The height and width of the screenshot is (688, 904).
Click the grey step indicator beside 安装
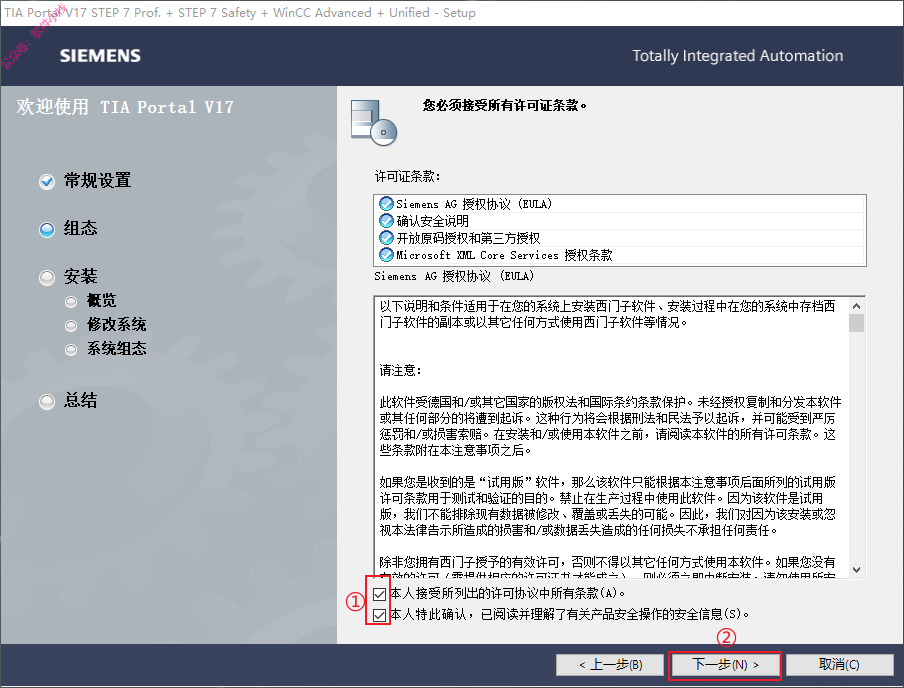47,278
